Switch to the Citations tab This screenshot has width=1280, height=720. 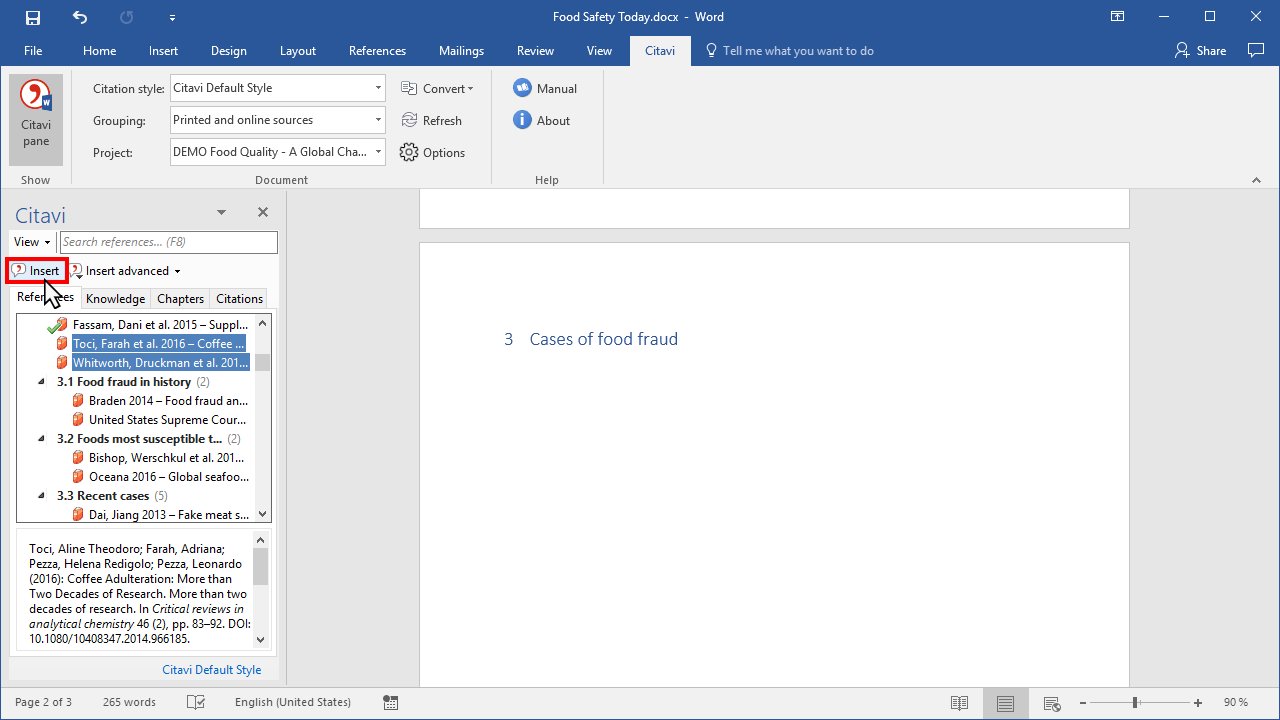(x=240, y=298)
